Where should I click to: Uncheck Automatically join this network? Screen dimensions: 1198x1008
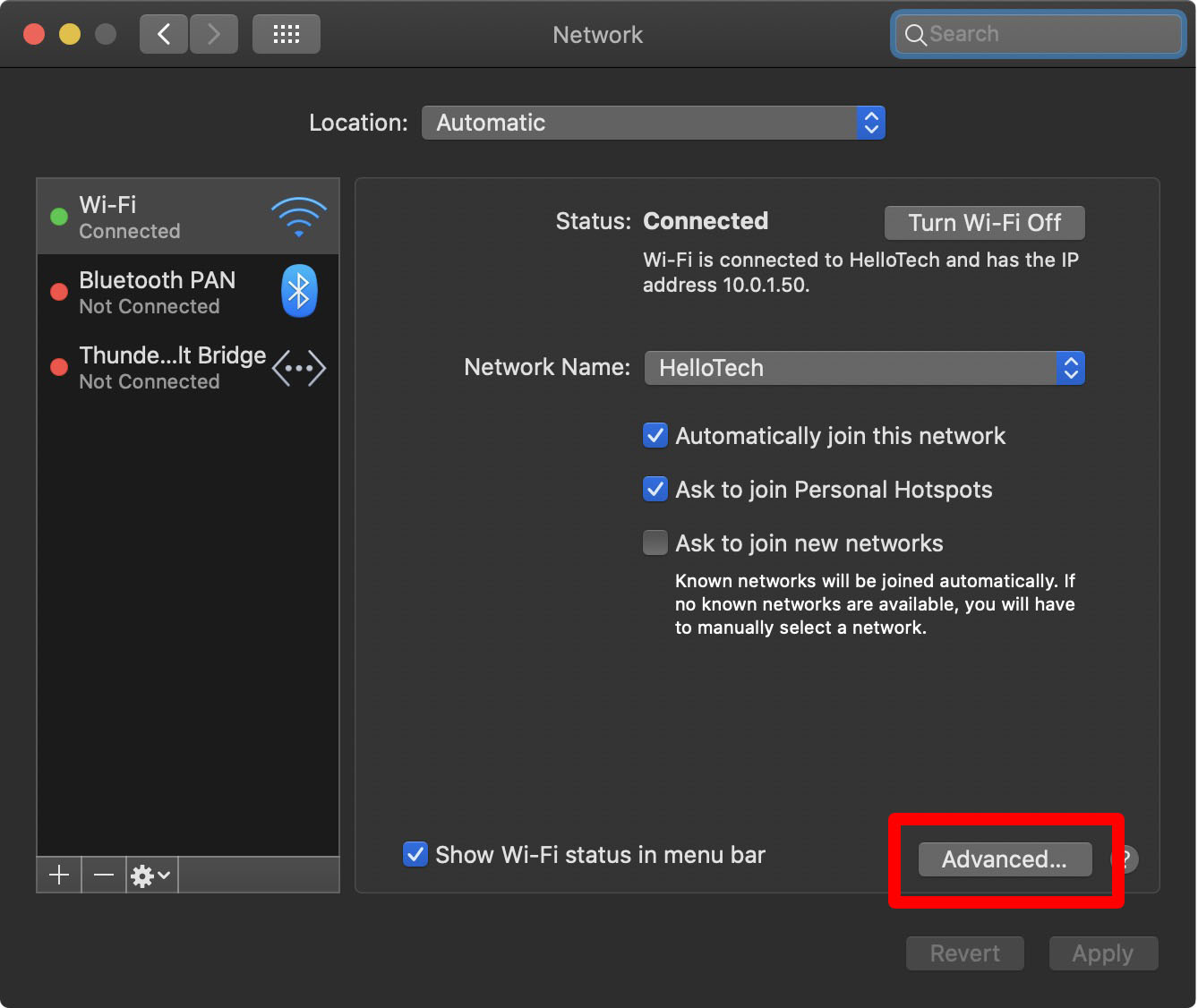click(x=655, y=435)
